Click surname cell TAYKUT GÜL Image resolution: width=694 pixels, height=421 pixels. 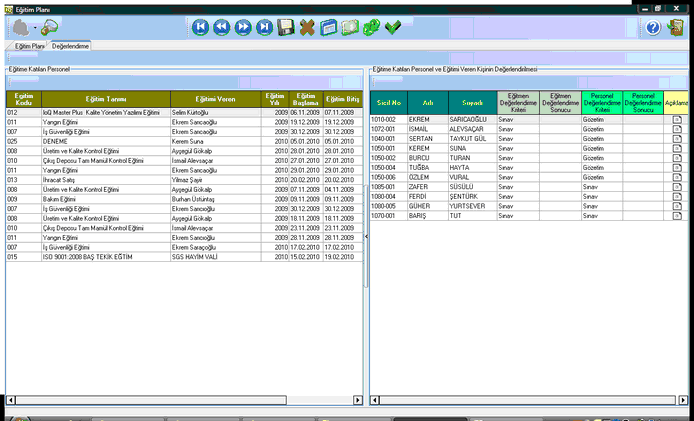[472, 139]
